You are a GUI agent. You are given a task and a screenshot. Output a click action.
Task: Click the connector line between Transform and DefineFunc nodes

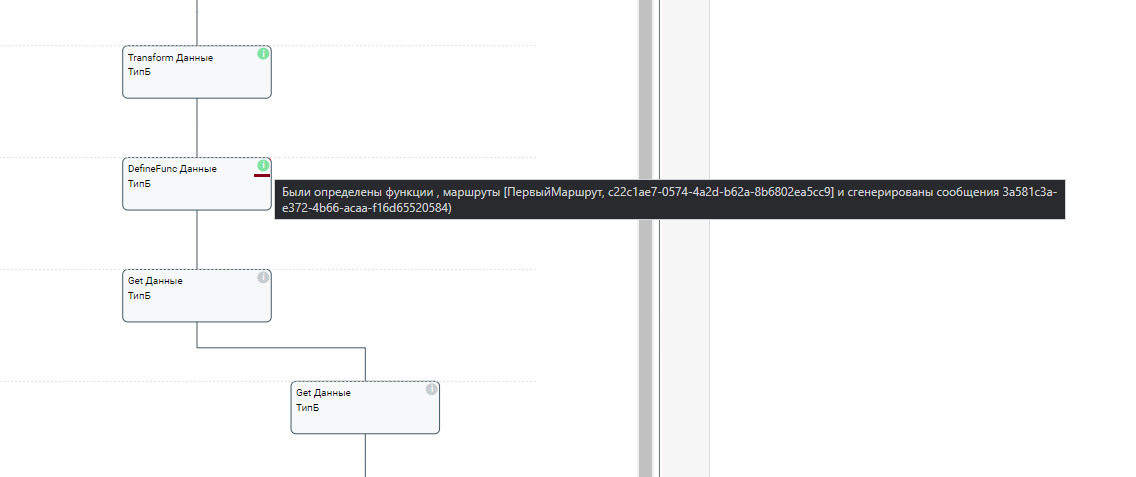(197, 128)
